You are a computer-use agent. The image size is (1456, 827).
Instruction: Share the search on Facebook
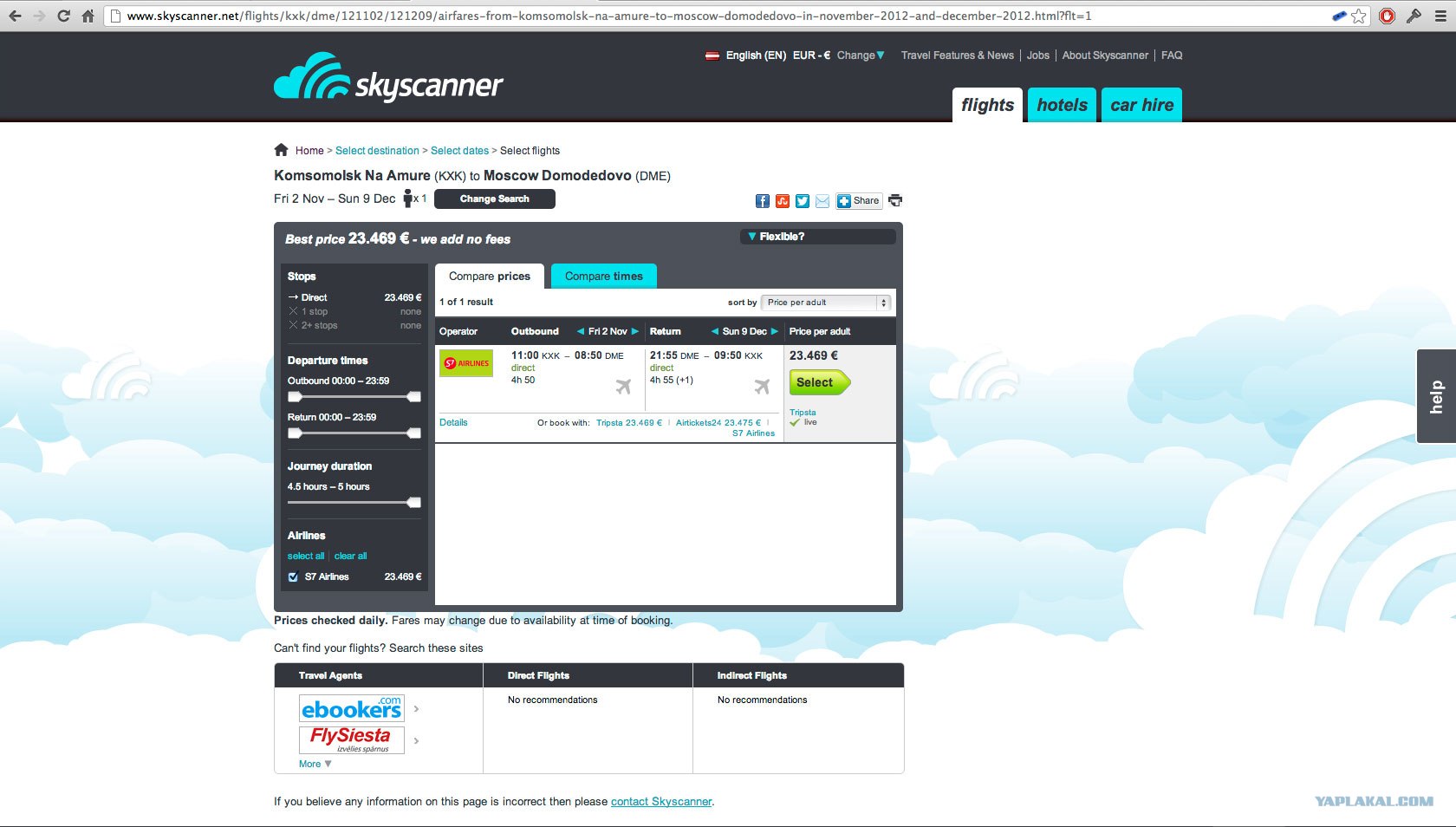tap(763, 201)
